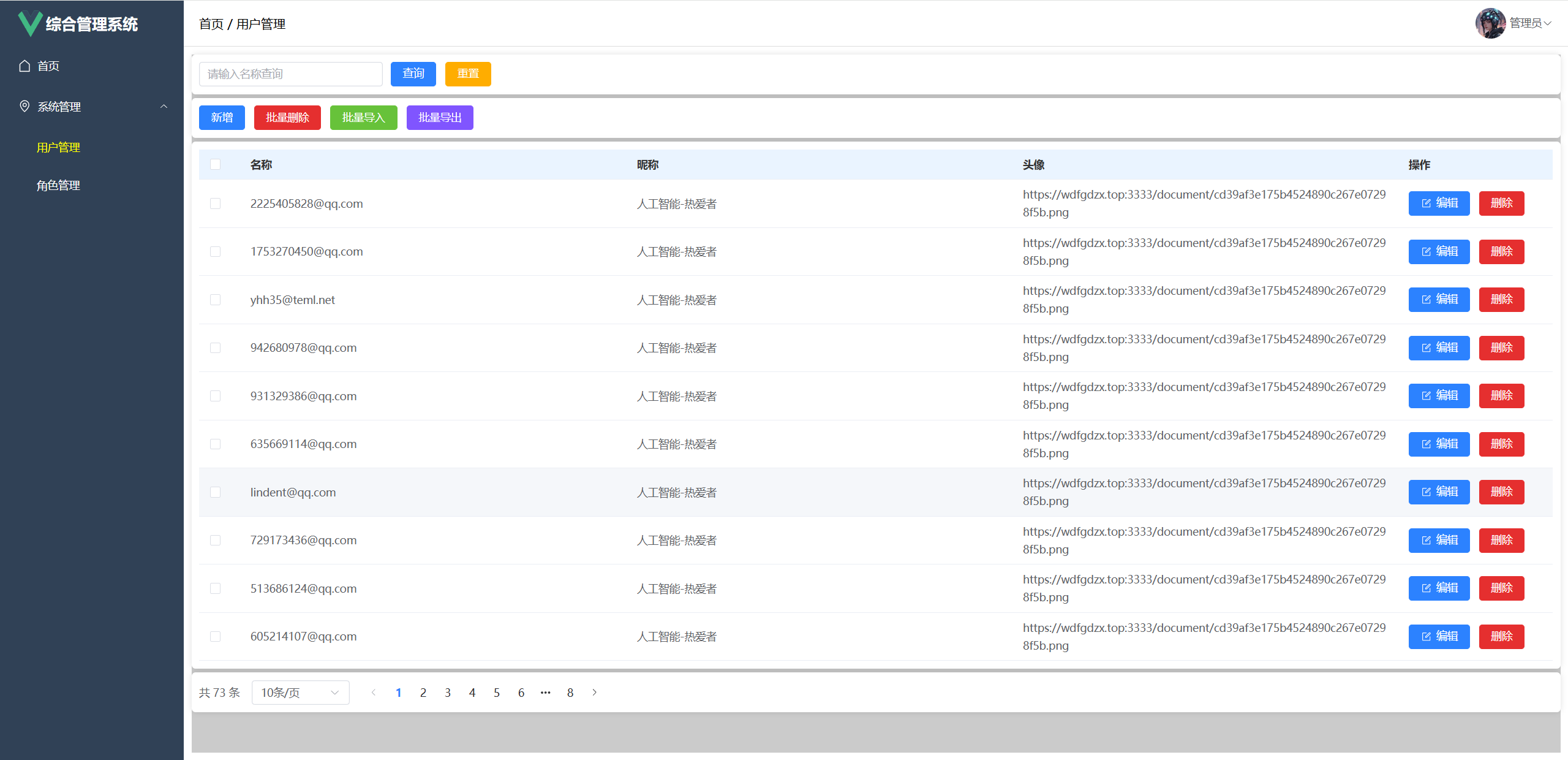The image size is (1568, 760).
Task: Open the 10条/页 page size dropdown
Action: pos(300,693)
